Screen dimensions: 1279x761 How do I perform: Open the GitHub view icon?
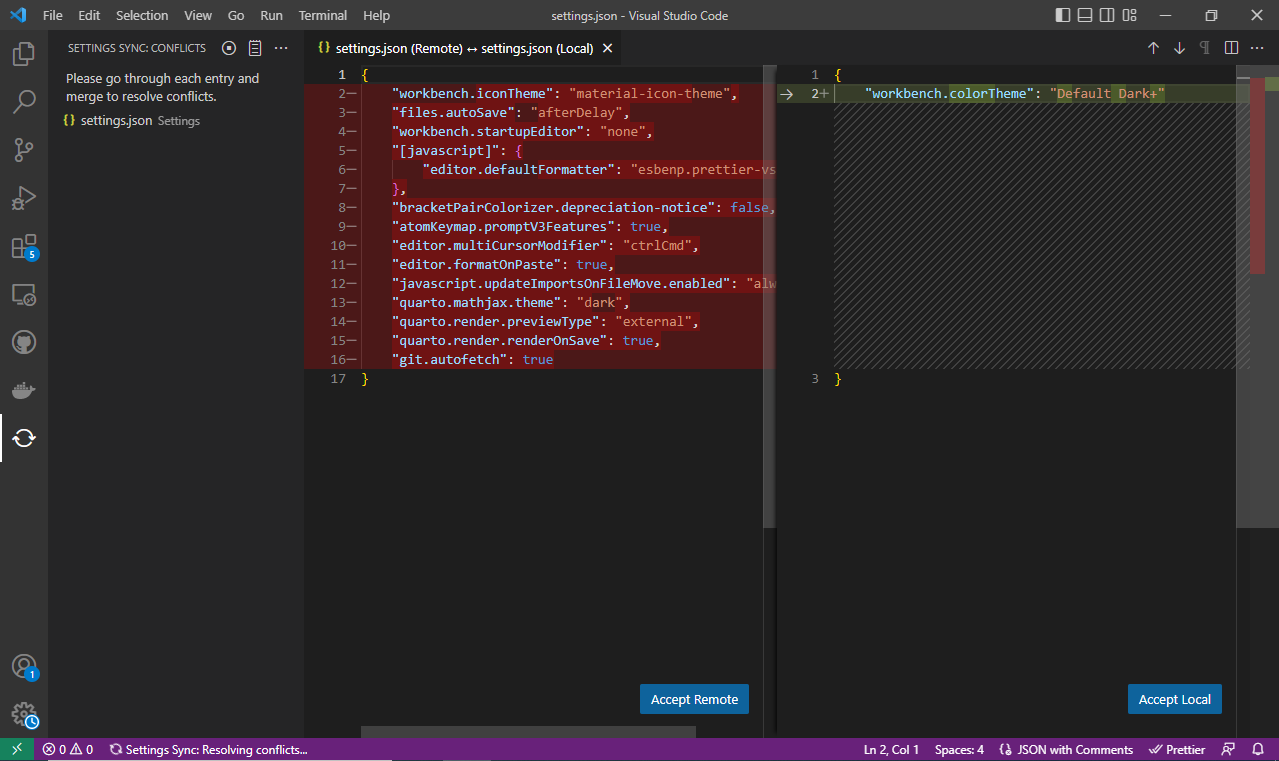click(x=24, y=343)
